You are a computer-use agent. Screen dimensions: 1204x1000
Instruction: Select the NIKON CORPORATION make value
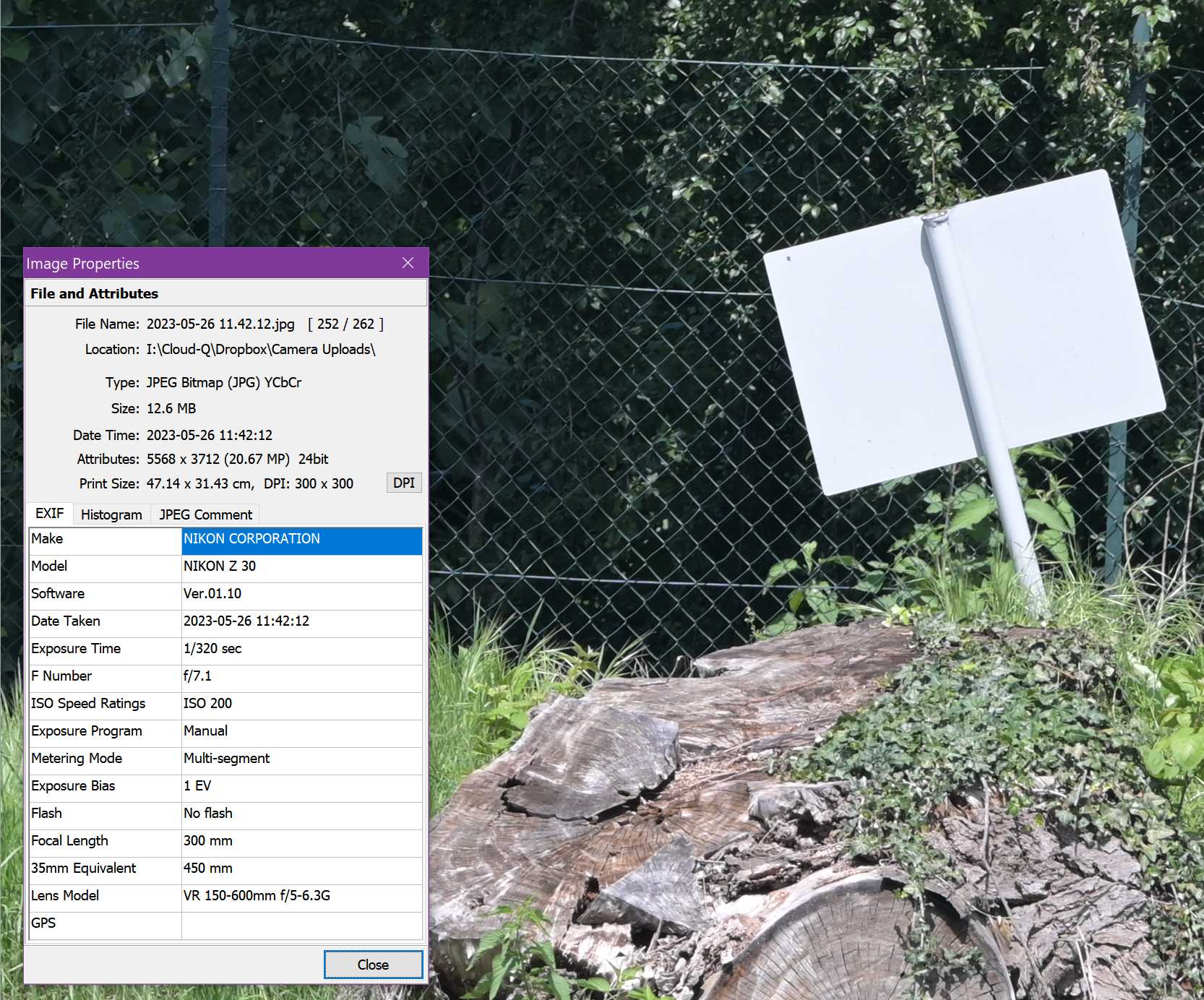[301, 539]
